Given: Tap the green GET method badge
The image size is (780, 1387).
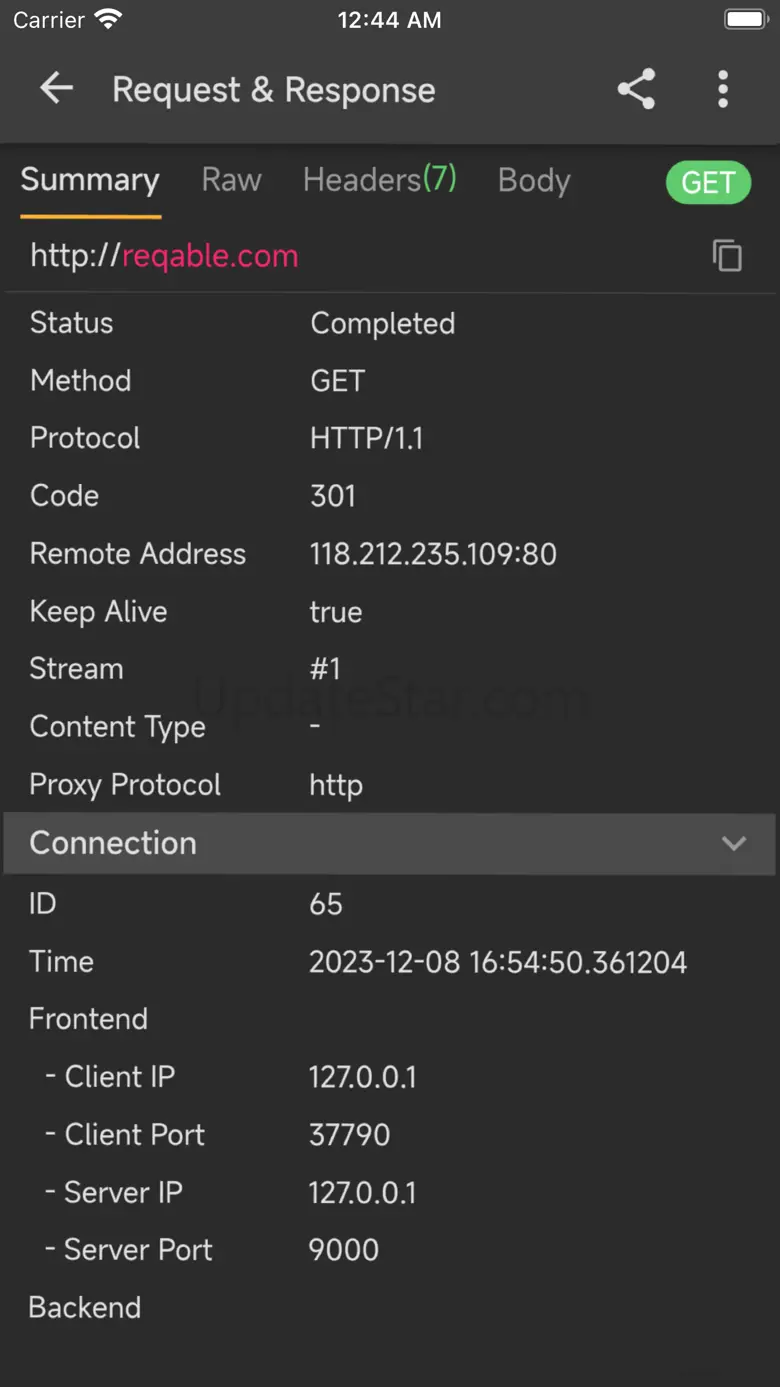Looking at the screenshot, I should point(708,182).
